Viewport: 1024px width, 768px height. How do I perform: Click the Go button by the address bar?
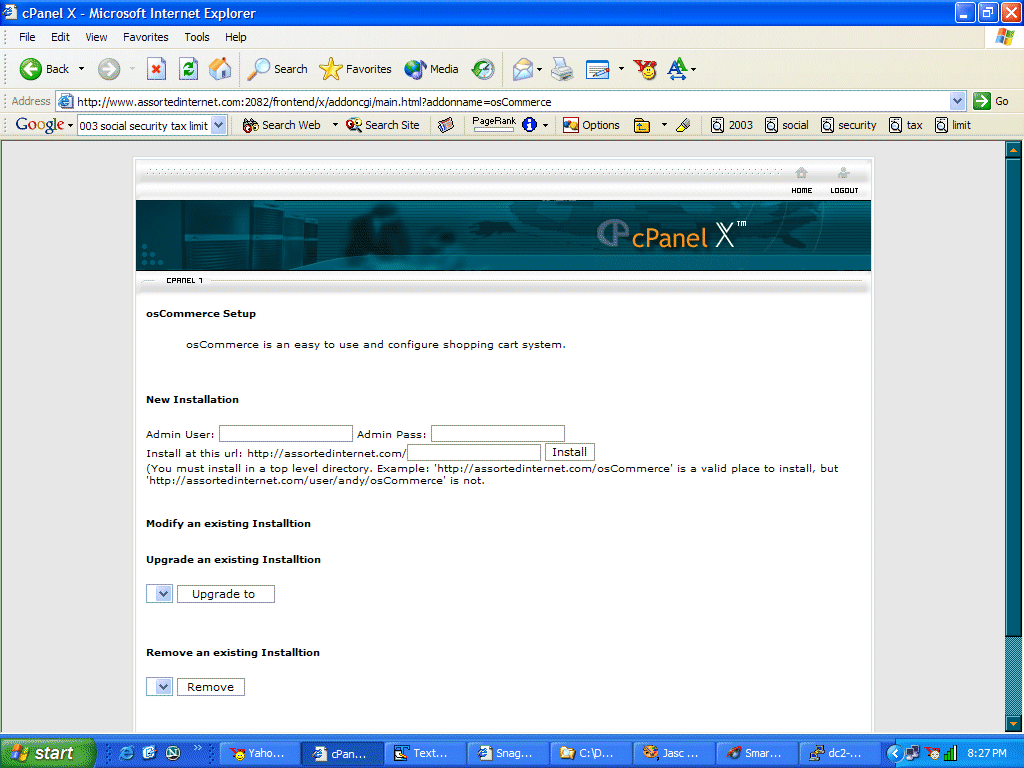[x=991, y=101]
